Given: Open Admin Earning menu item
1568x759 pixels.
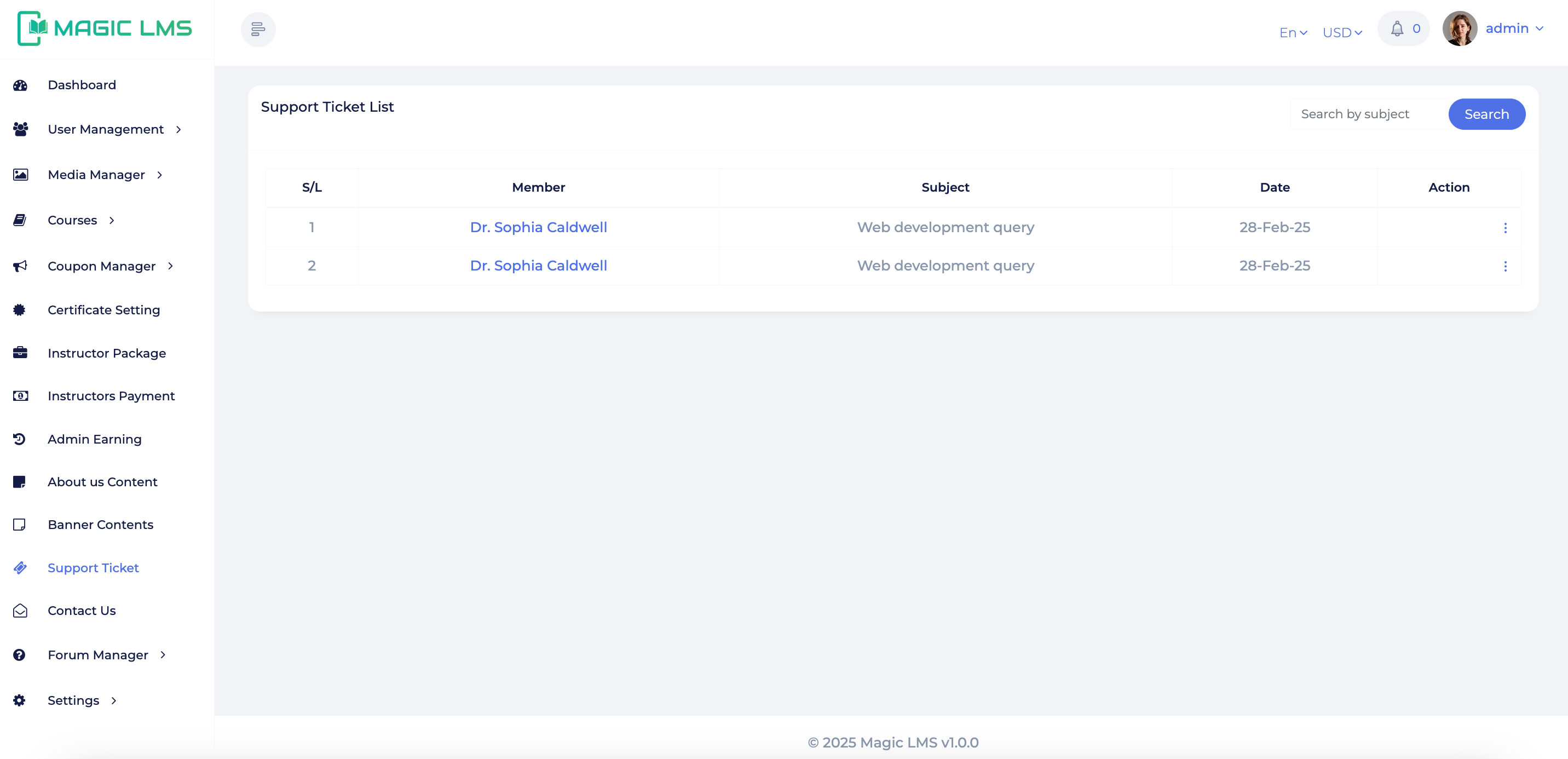Looking at the screenshot, I should tap(94, 439).
